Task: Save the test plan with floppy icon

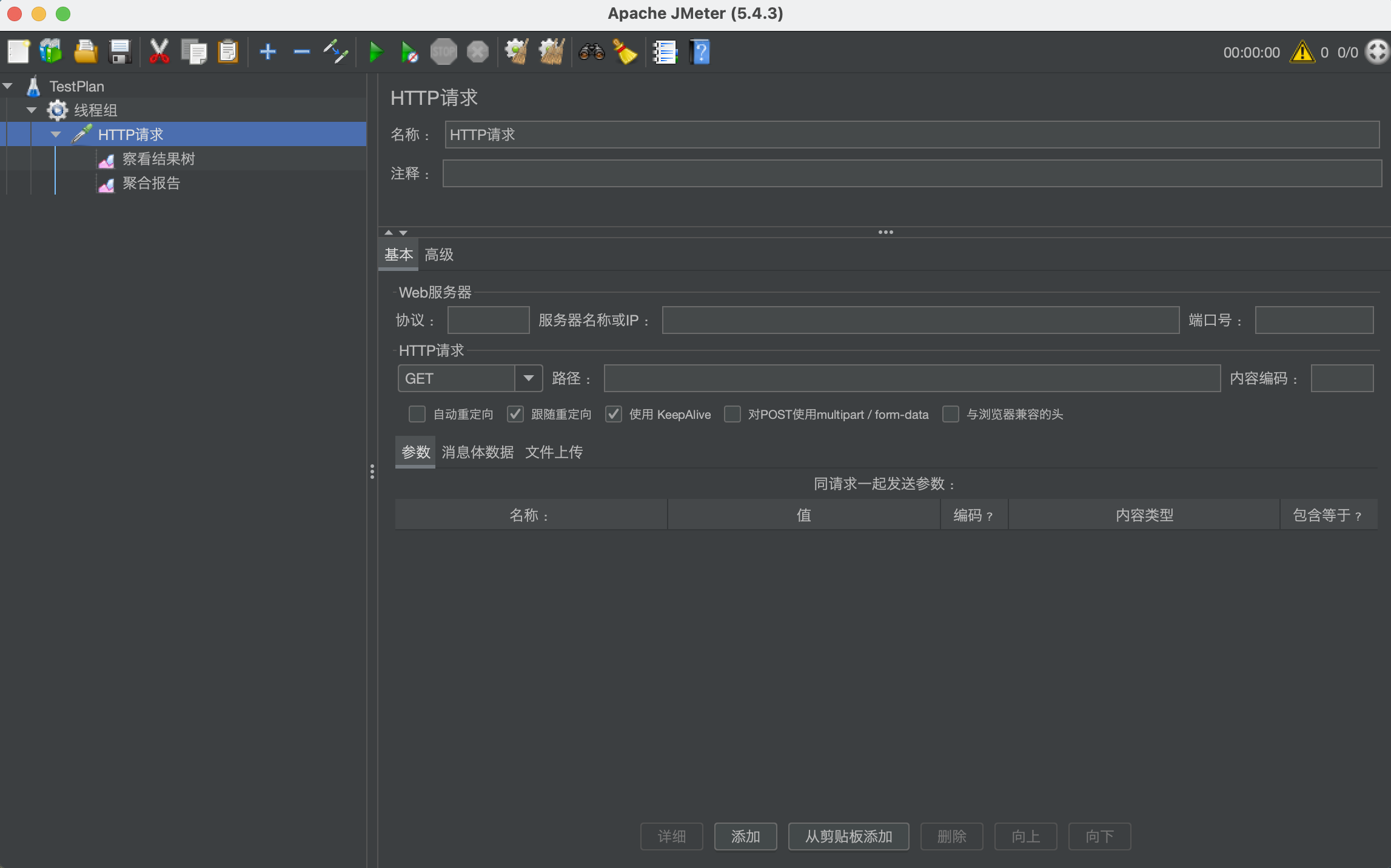Action: [x=120, y=52]
